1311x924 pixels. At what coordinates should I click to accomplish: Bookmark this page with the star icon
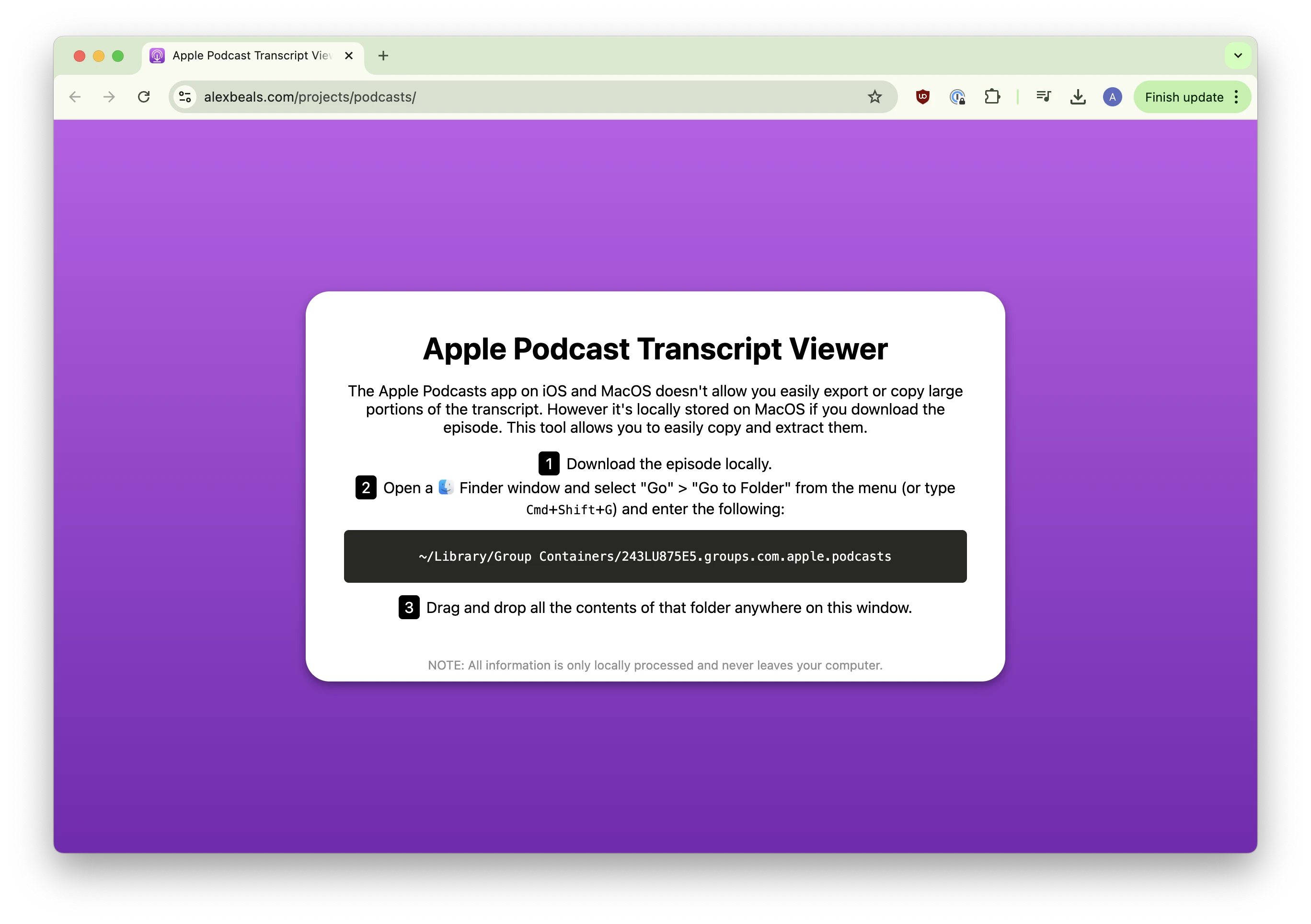coord(874,97)
